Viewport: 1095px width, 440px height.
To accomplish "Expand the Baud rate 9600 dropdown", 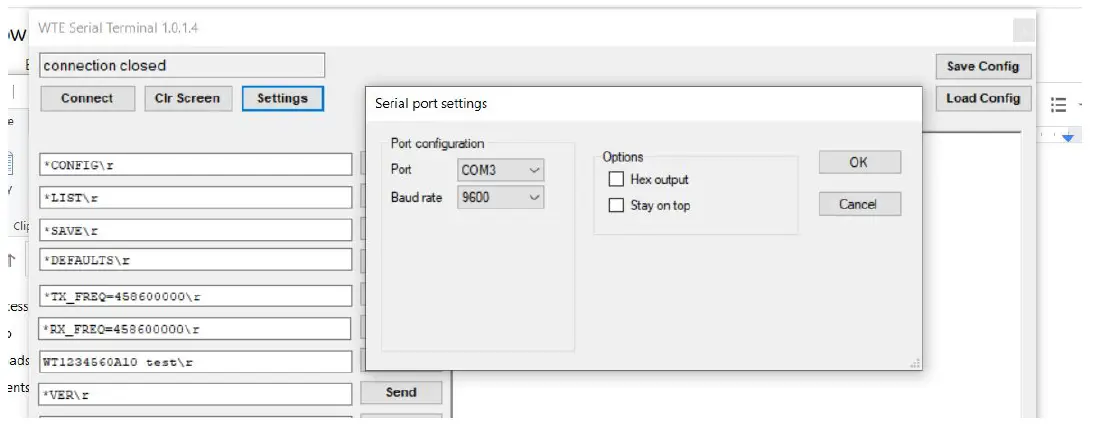I will coord(501,198).
